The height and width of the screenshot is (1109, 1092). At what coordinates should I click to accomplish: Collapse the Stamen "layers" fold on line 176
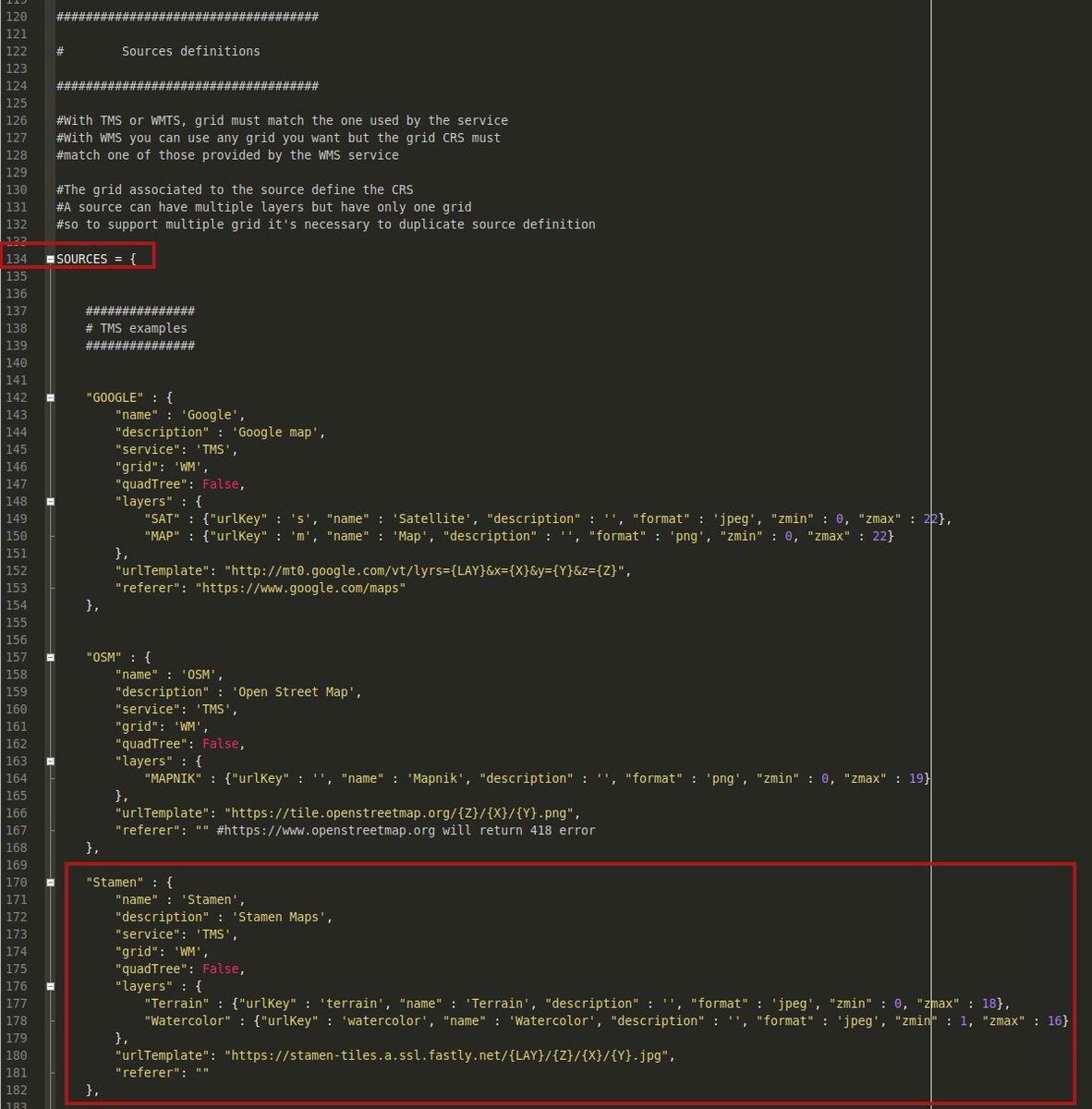click(51, 987)
